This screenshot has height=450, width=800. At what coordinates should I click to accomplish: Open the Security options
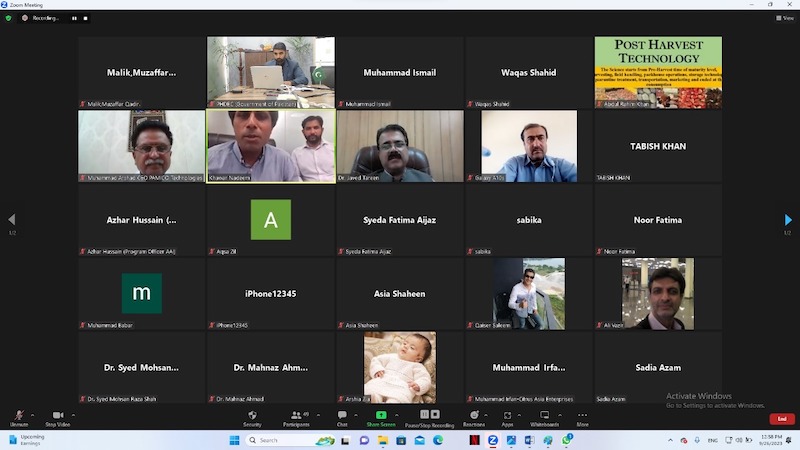252,417
